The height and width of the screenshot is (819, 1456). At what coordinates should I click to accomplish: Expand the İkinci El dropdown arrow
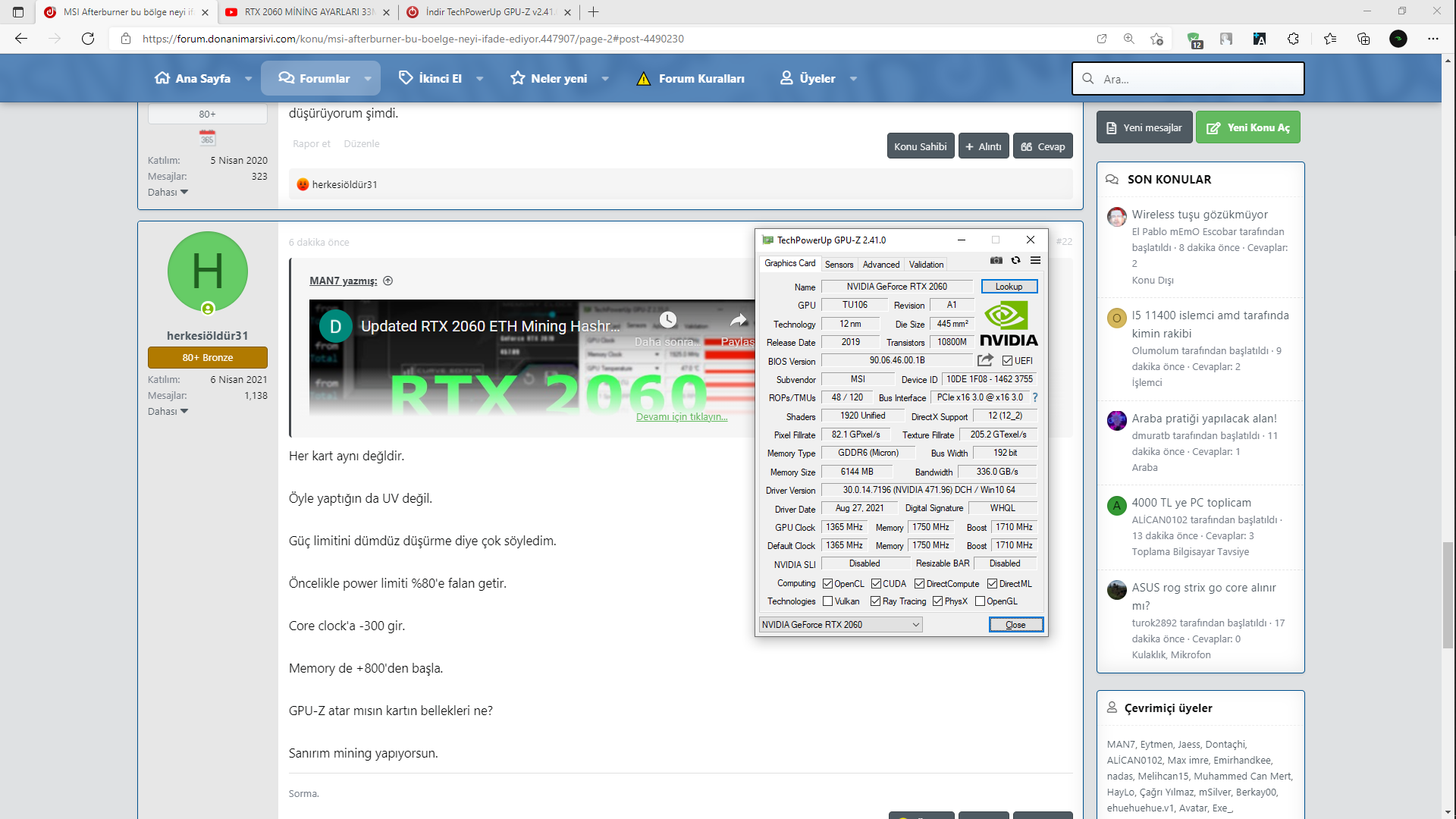coord(479,79)
